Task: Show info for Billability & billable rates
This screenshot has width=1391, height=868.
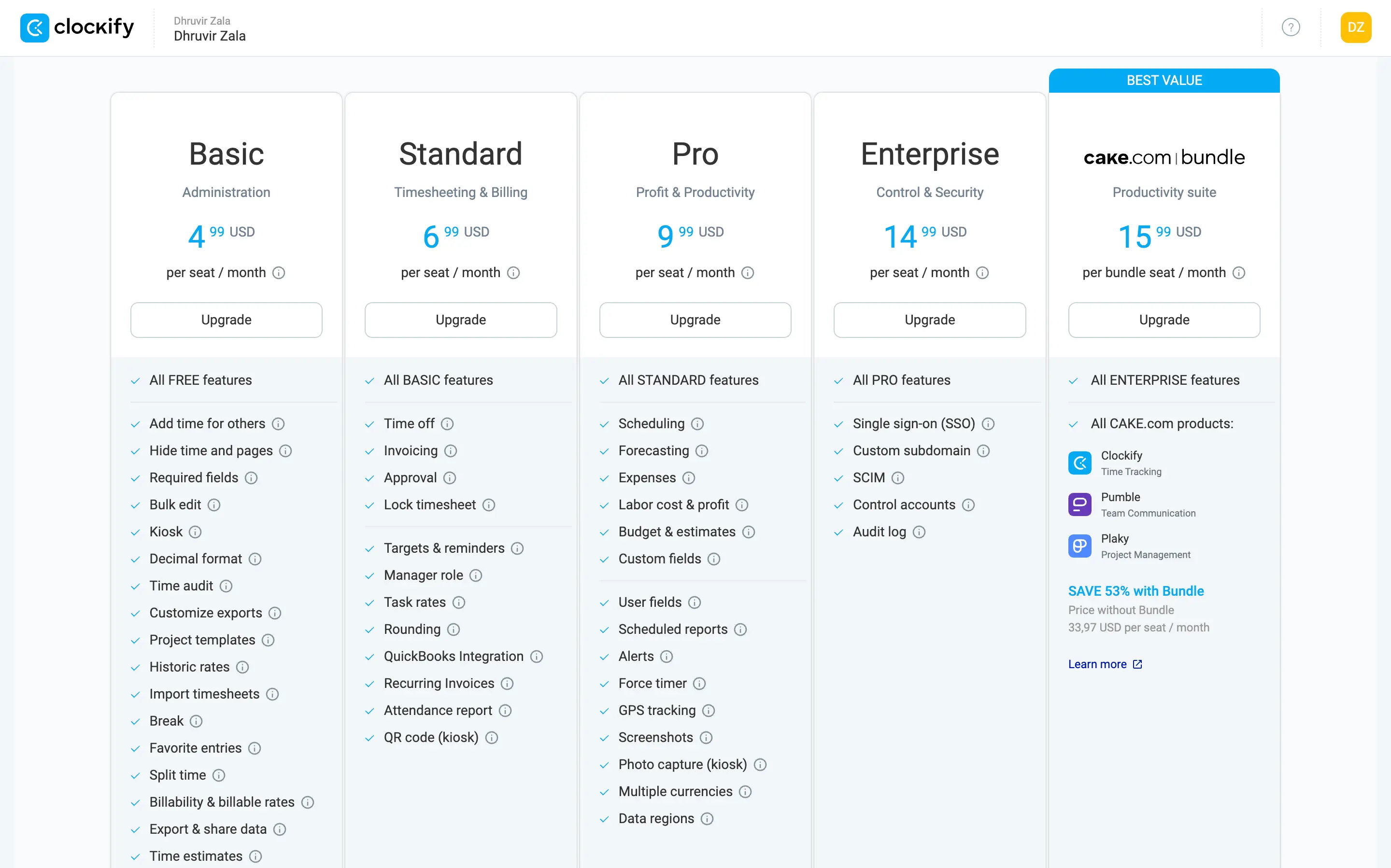Action: pyautogui.click(x=307, y=802)
